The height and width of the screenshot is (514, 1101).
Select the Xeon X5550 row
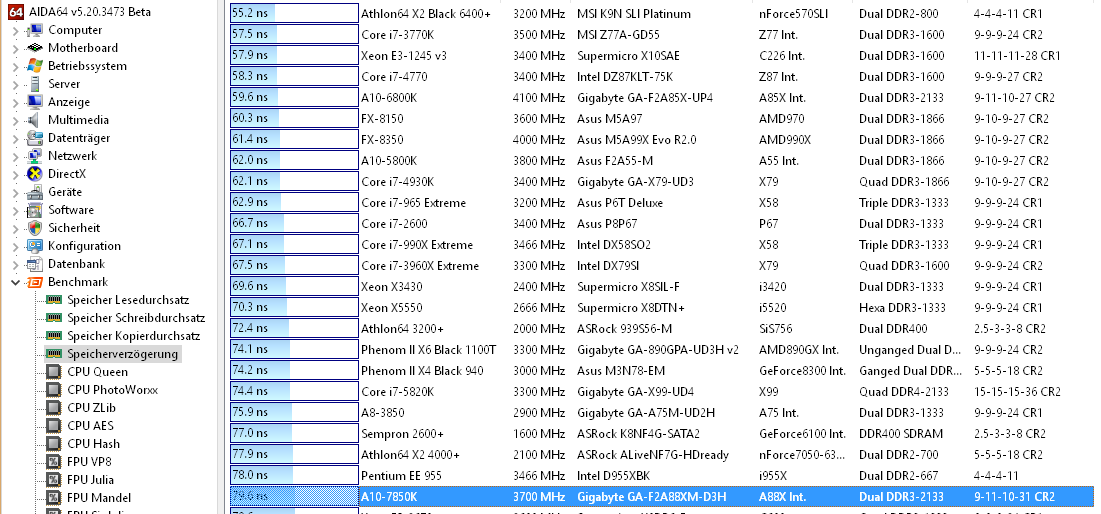[x=661, y=308]
